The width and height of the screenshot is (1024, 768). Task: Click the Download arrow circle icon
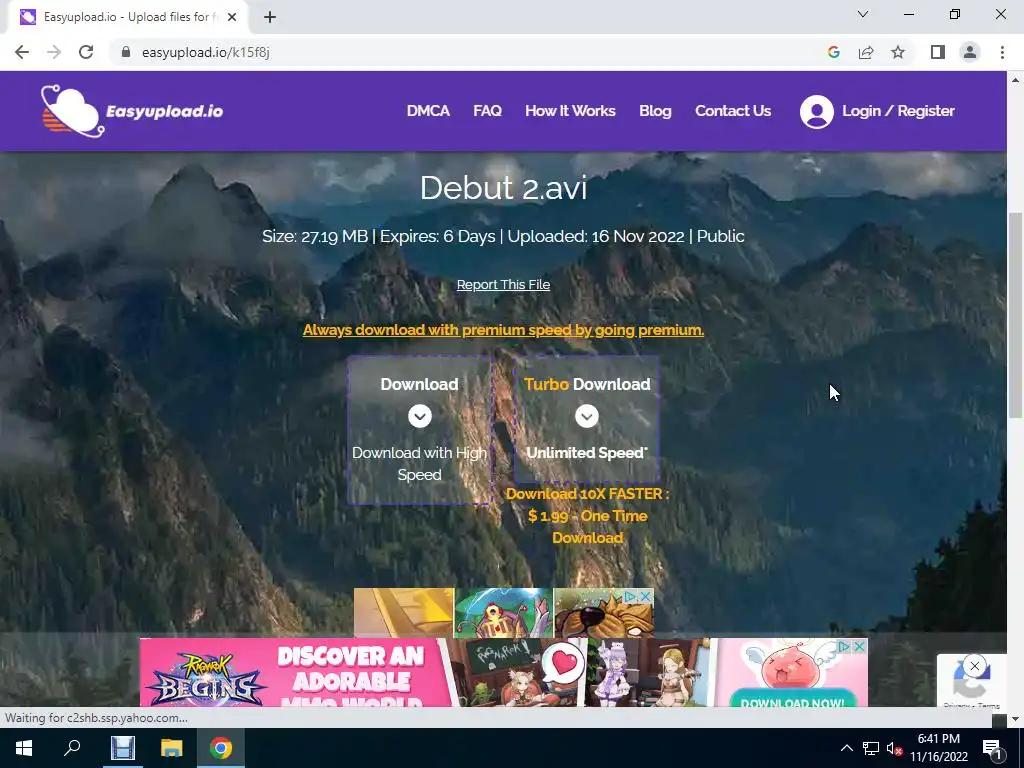[419, 416]
